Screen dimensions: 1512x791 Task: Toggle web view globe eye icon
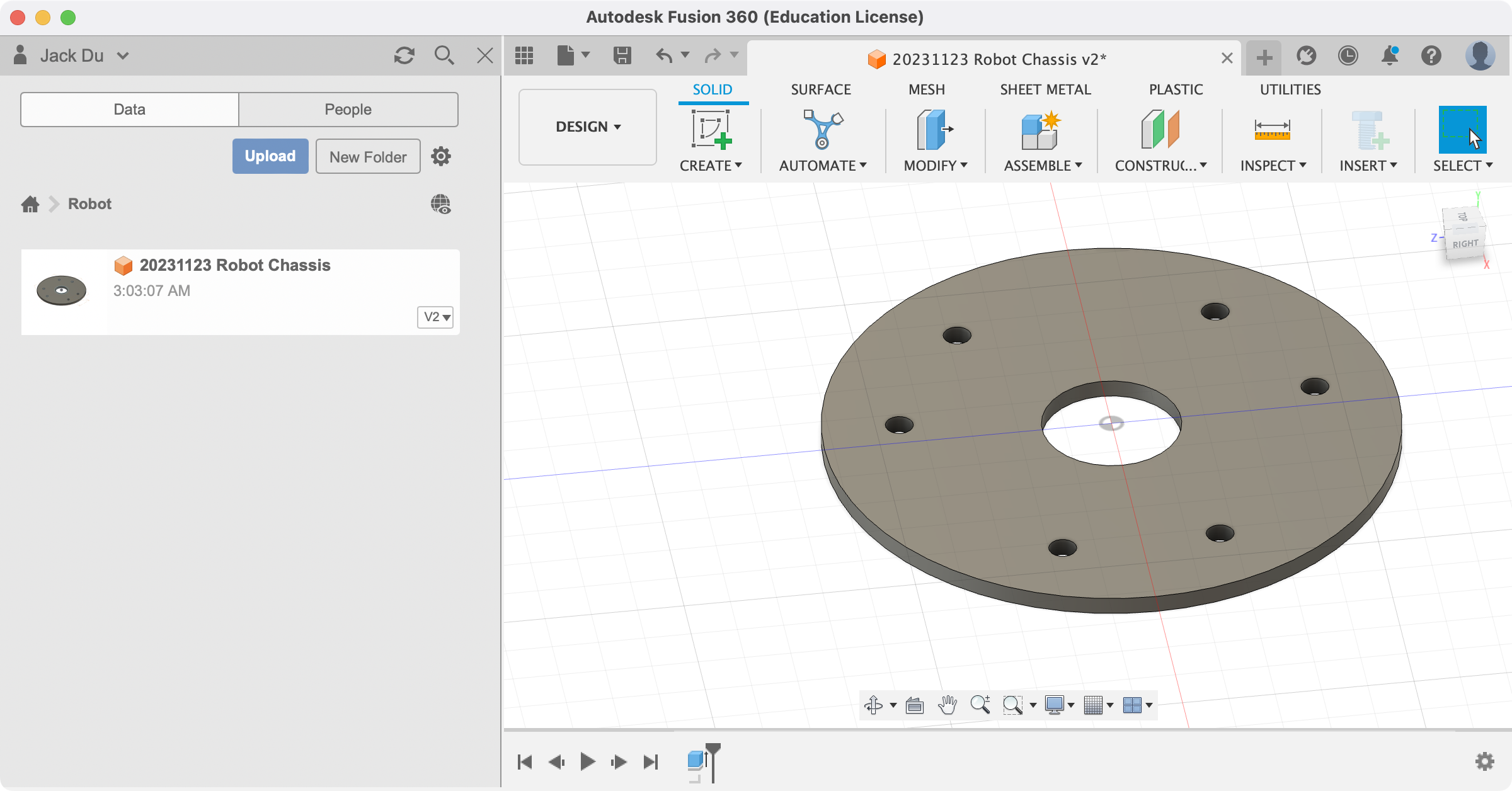coord(440,204)
